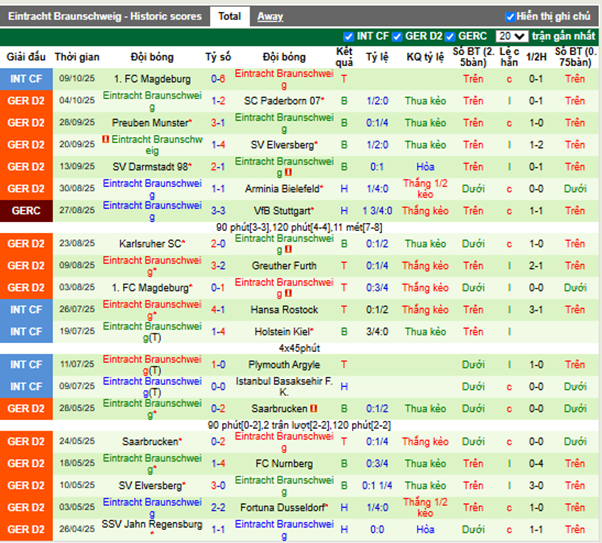Click the date 11/07/25

(x=77, y=364)
